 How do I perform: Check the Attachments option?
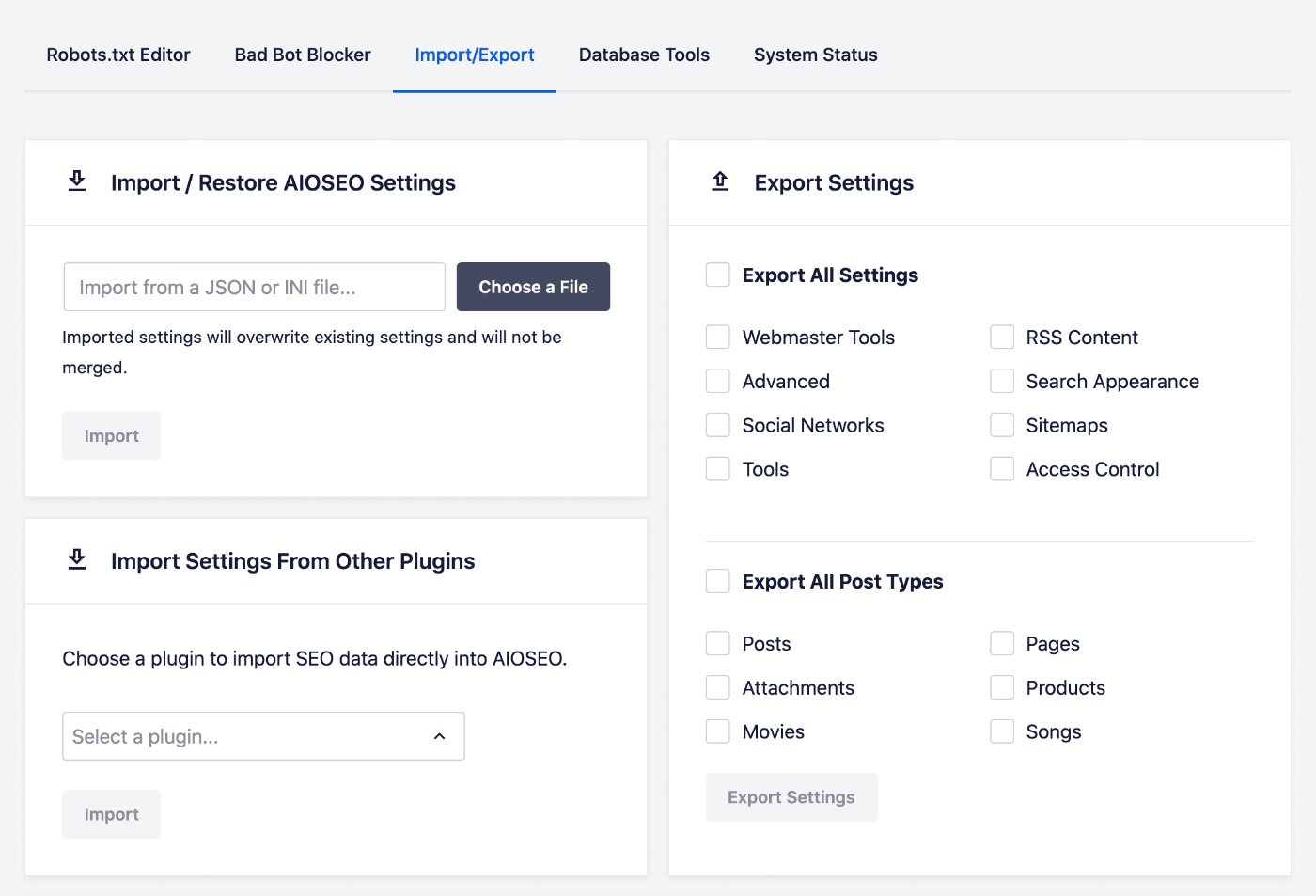[718, 687]
